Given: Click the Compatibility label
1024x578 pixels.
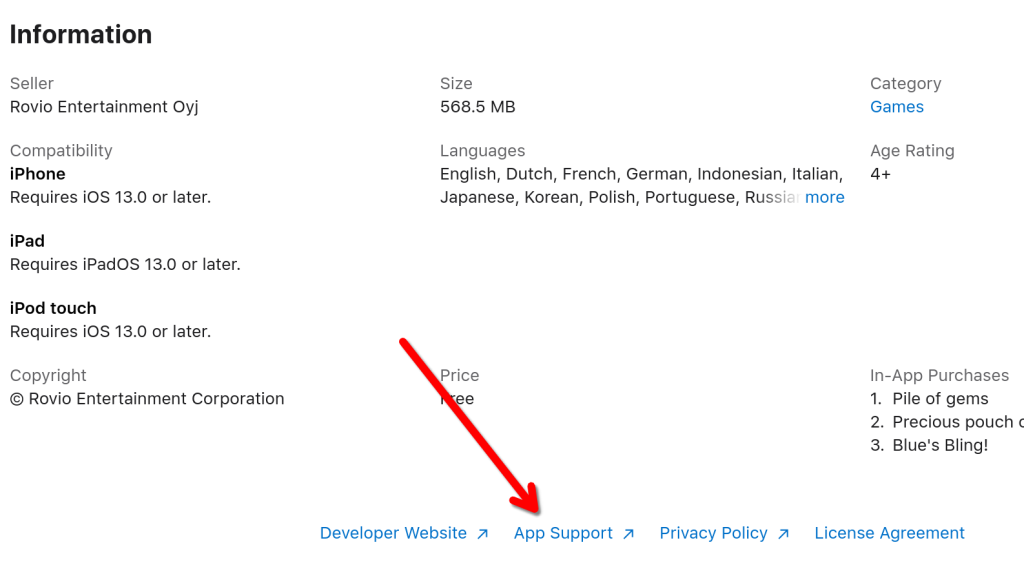Looking at the screenshot, I should (x=61, y=151).
